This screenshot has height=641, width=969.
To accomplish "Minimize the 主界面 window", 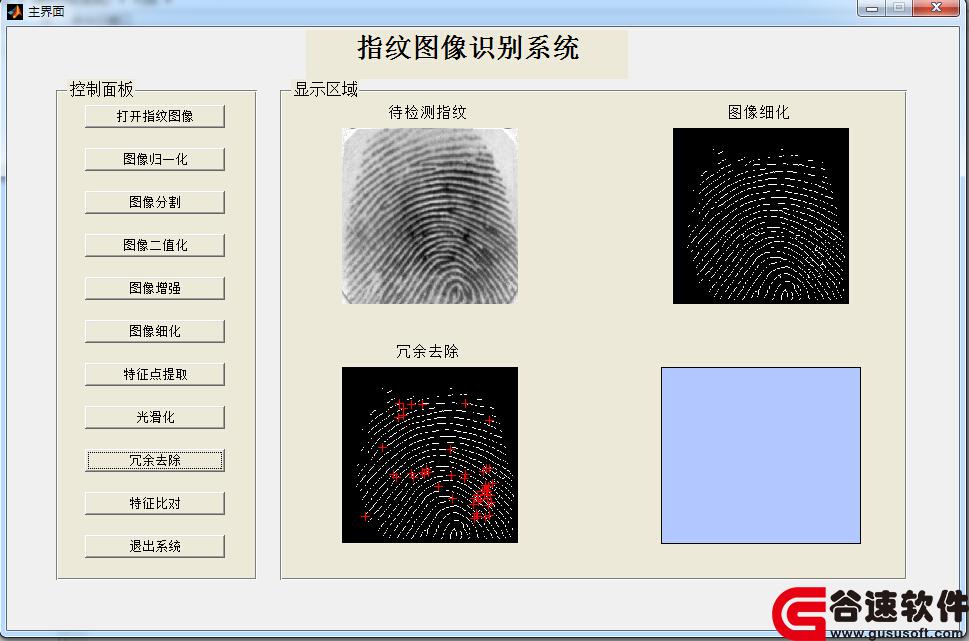I will (872, 8).
